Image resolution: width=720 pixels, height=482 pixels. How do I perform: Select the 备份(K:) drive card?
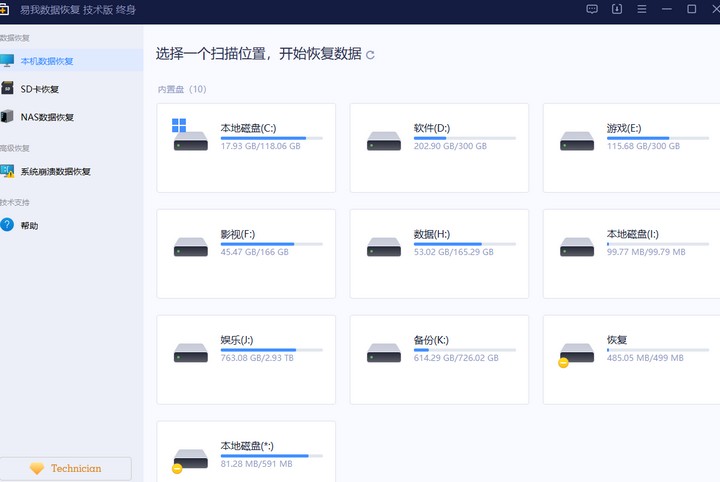point(439,359)
